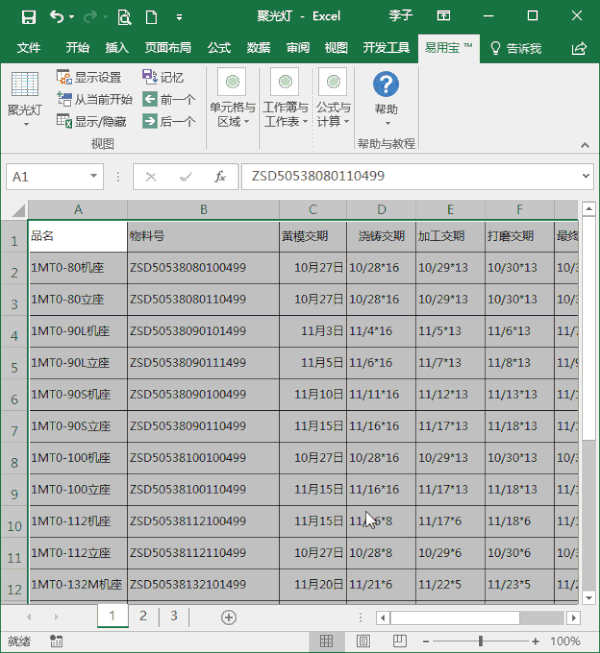Click the Ribbon Display Options icon
Screen dimensions: 600x653
point(443,16)
